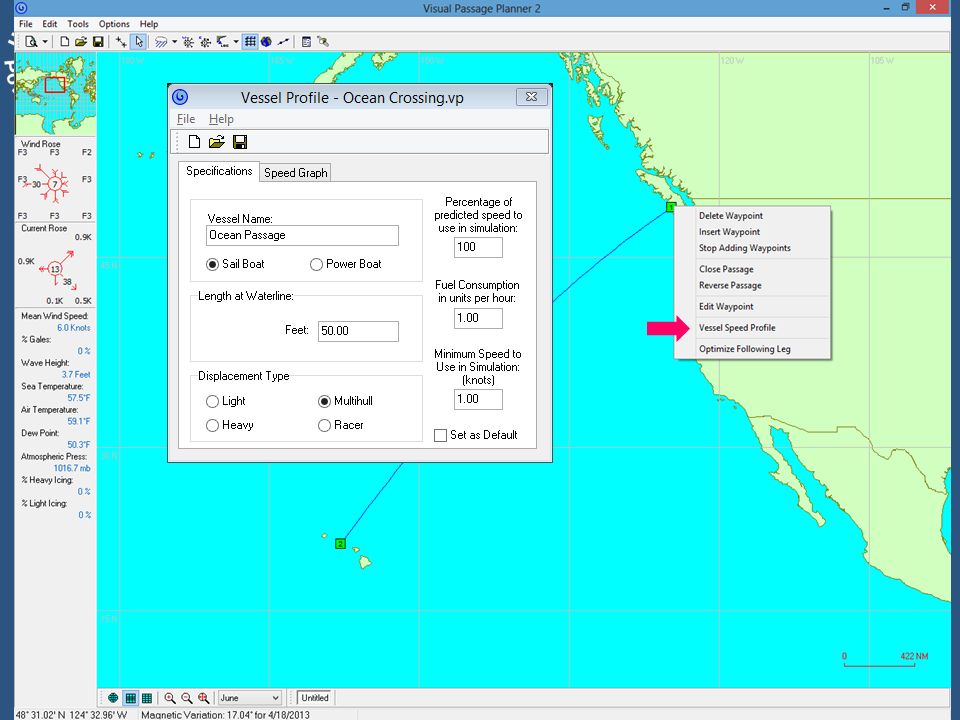Click the weather rain cloud toolbar icon
This screenshot has height=720, width=960.
point(161,42)
